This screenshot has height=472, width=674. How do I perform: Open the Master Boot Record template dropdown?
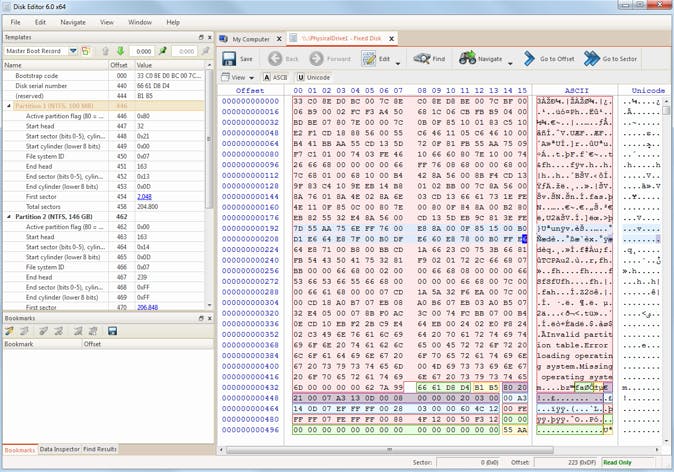(x=74, y=50)
